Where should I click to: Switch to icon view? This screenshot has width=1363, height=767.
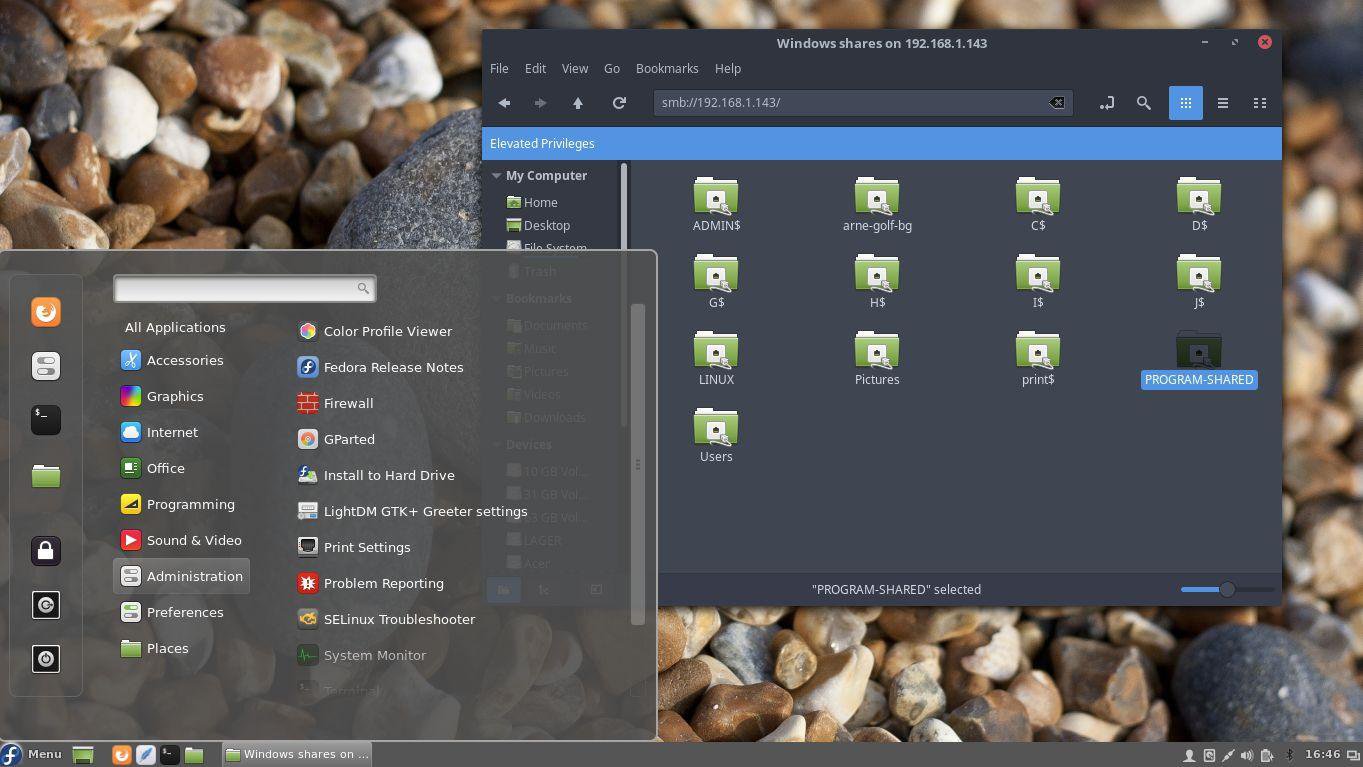[1185, 103]
